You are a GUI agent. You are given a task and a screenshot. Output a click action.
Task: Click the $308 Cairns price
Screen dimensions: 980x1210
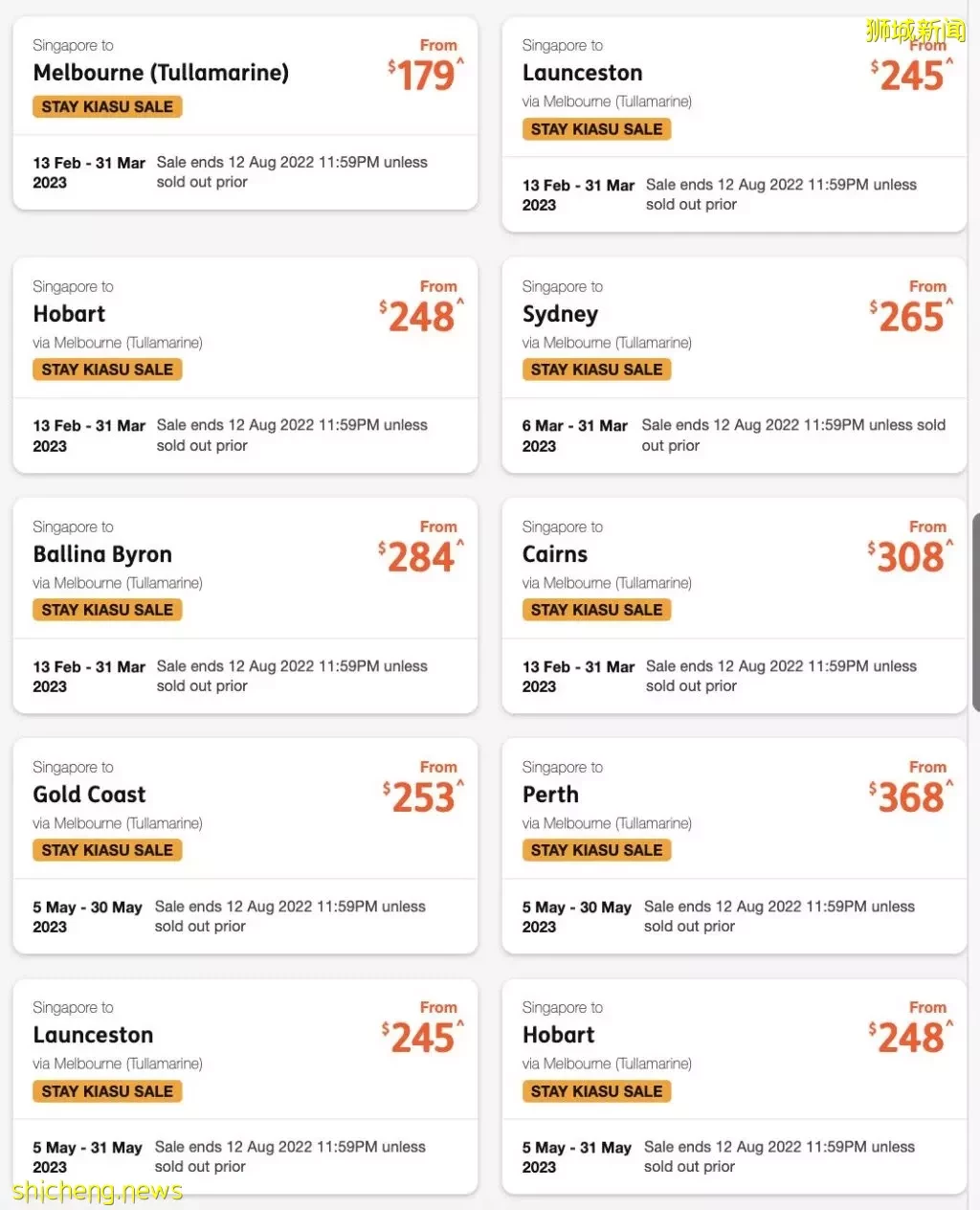click(x=910, y=557)
